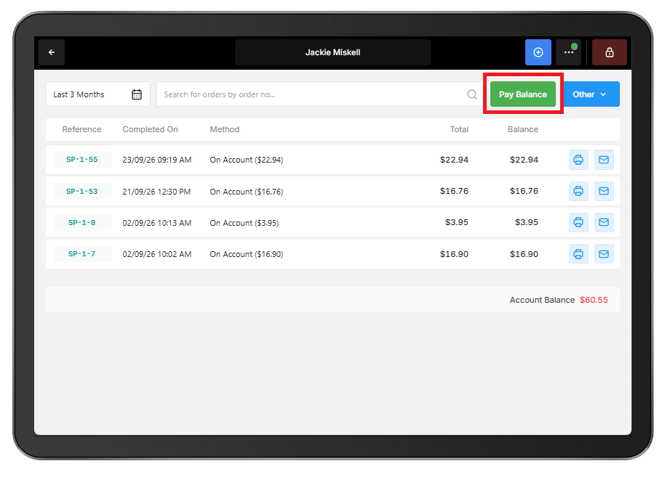The height and width of the screenshot is (477, 670).
Task: Click the Reference column header
Action: [x=82, y=129]
